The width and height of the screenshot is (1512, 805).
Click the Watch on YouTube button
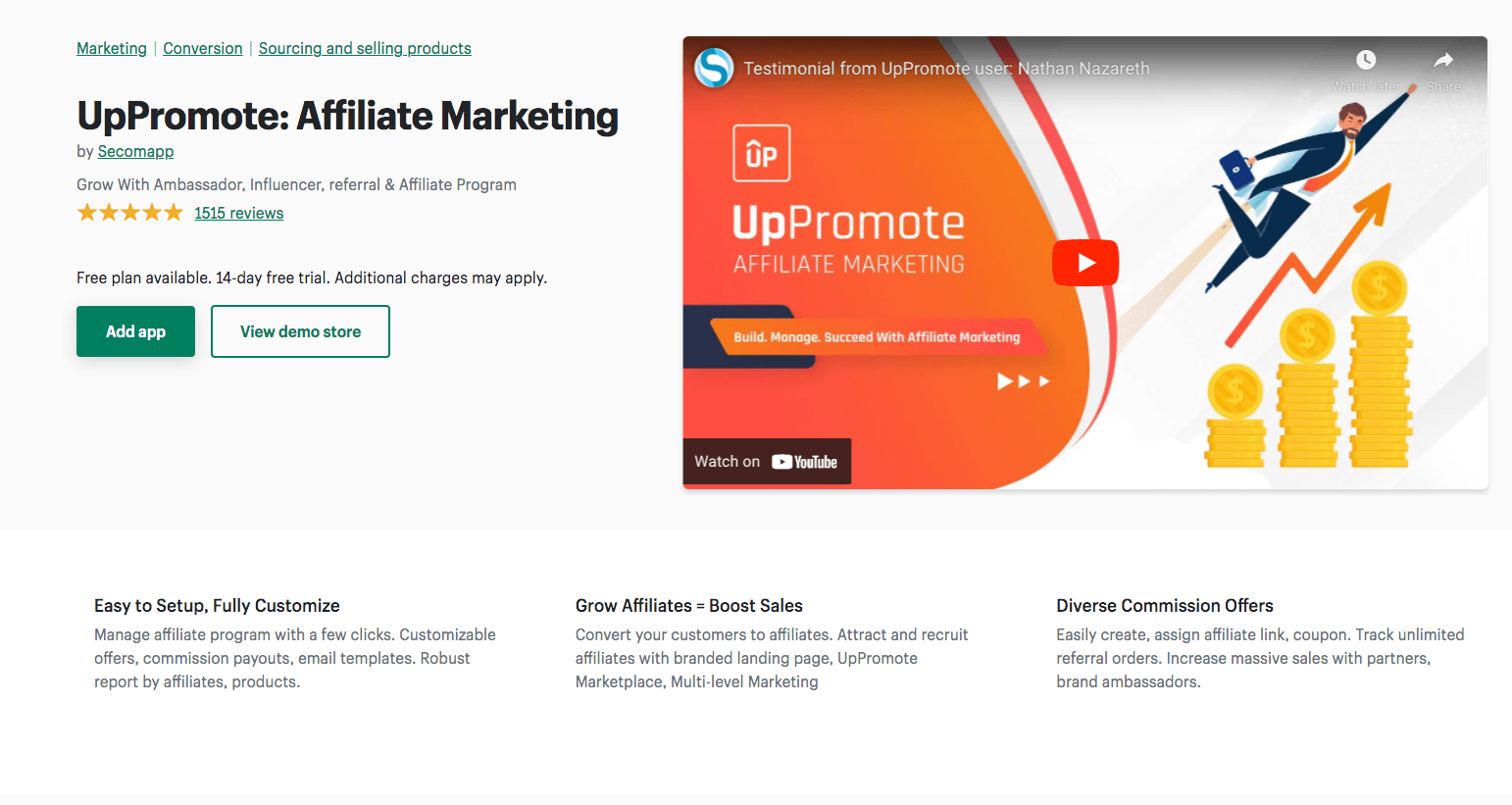[x=767, y=462]
